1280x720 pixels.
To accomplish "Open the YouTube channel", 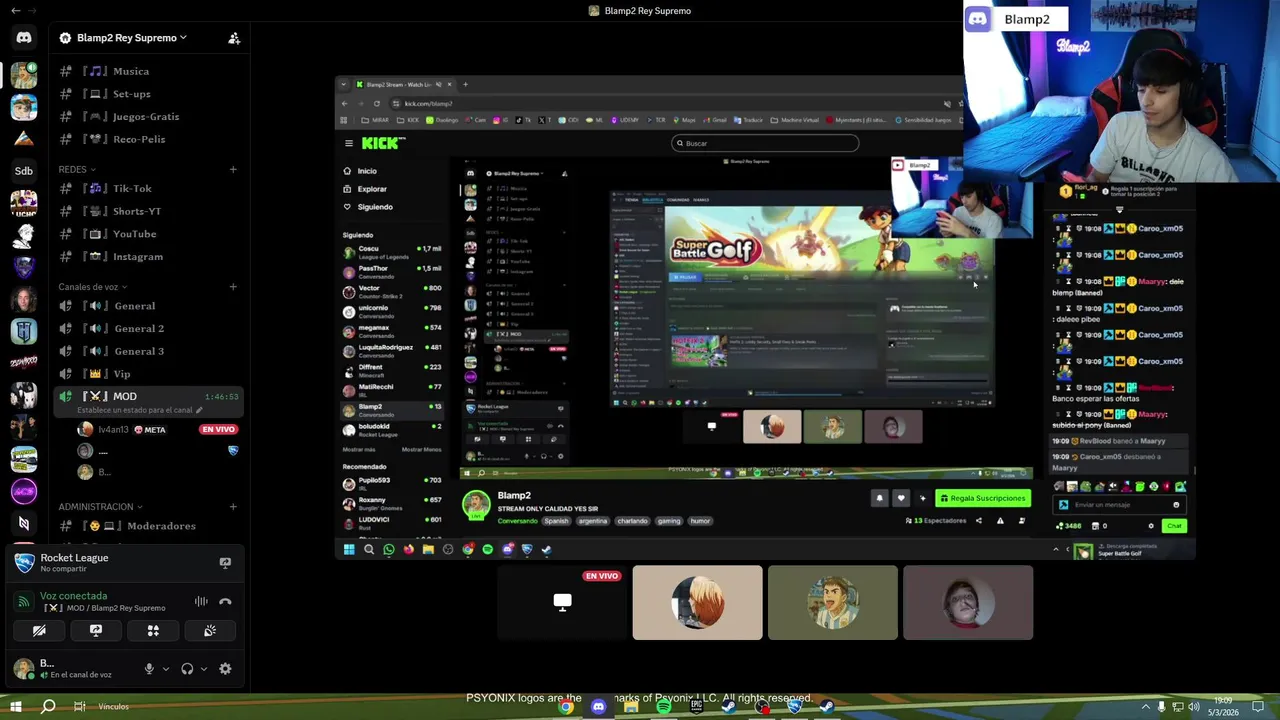I will [x=148, y=234].
